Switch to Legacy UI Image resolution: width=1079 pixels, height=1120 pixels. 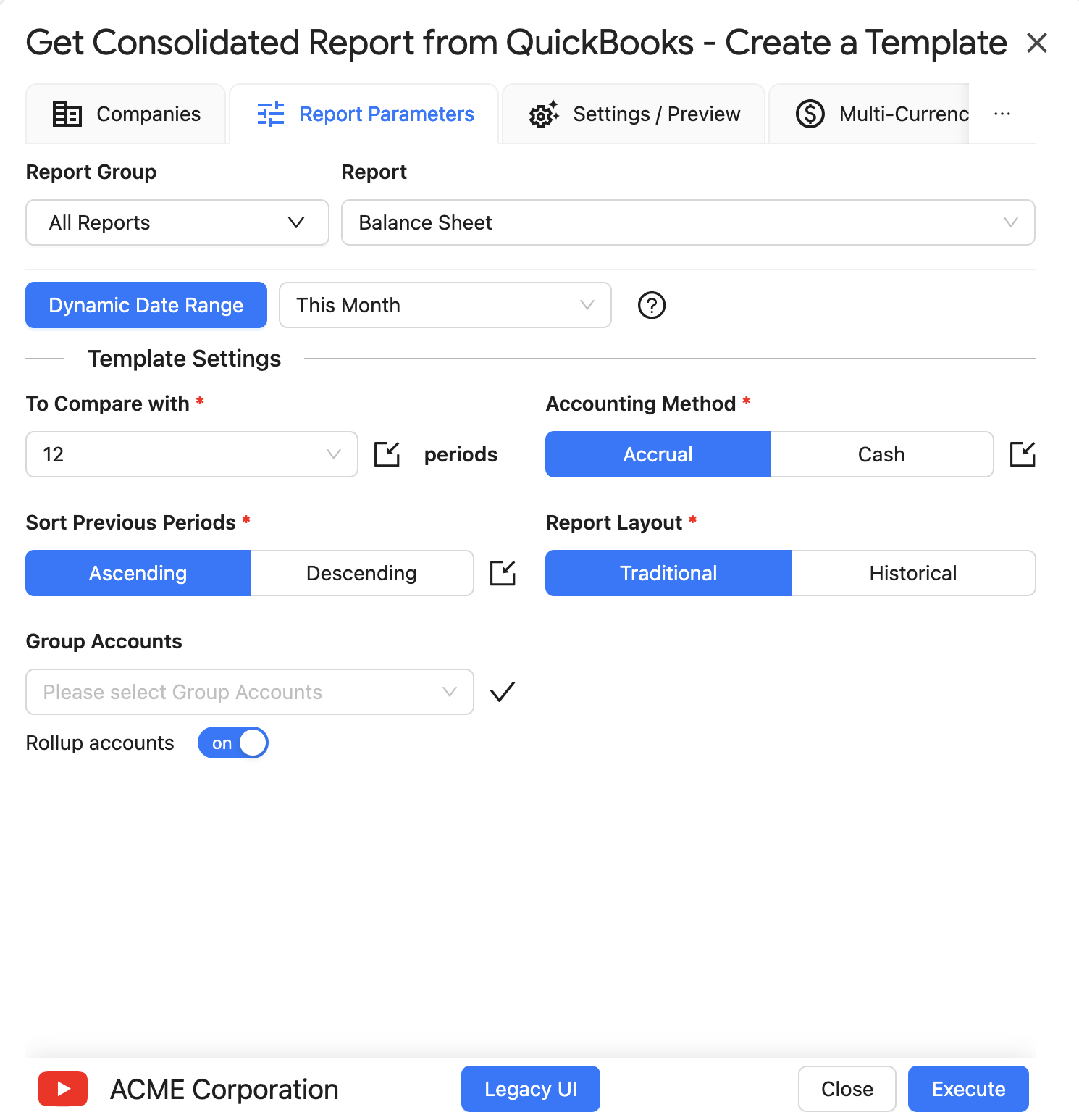pyautogui.click(x=531, y=1089)
